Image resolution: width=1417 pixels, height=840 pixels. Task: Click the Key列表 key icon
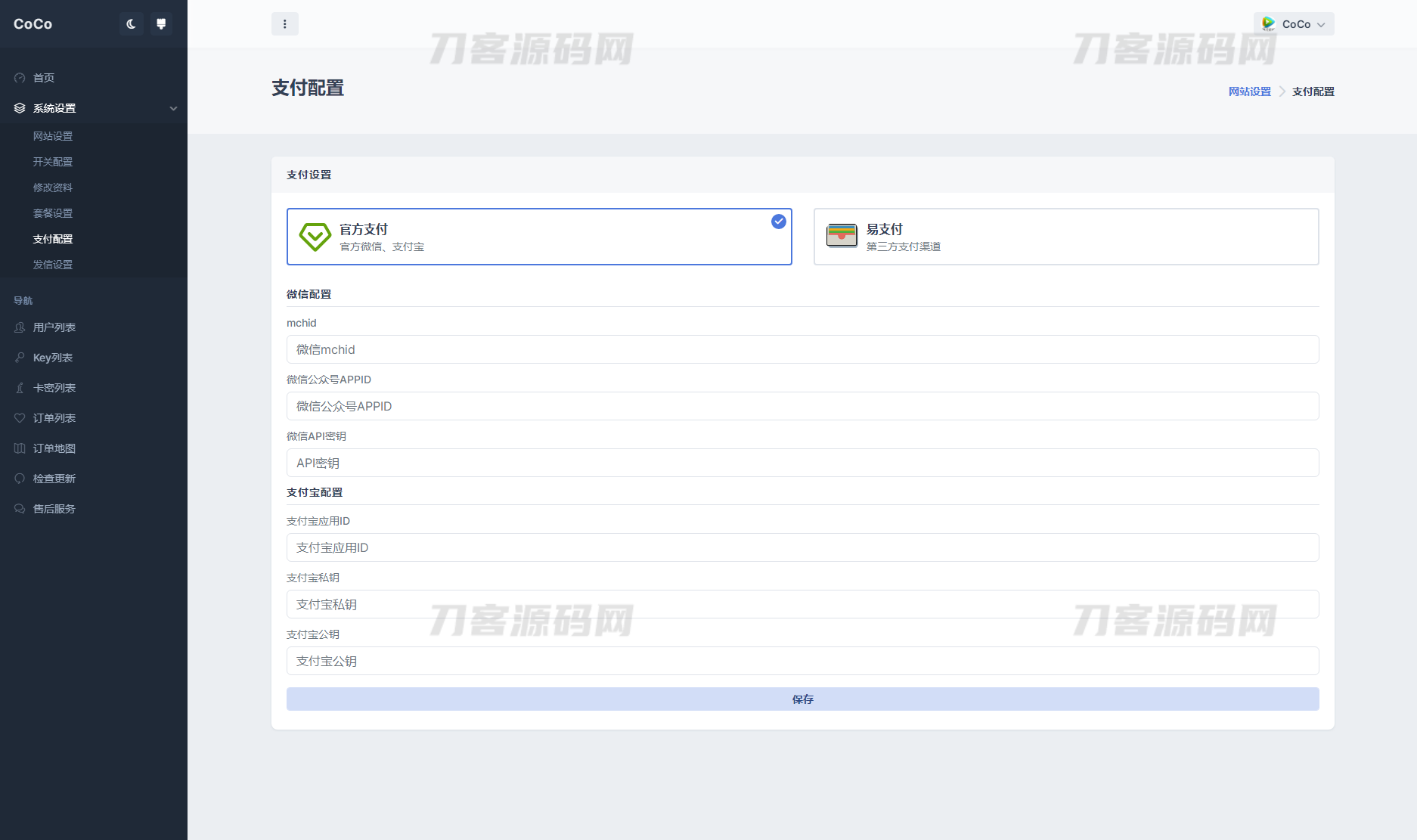20,358
